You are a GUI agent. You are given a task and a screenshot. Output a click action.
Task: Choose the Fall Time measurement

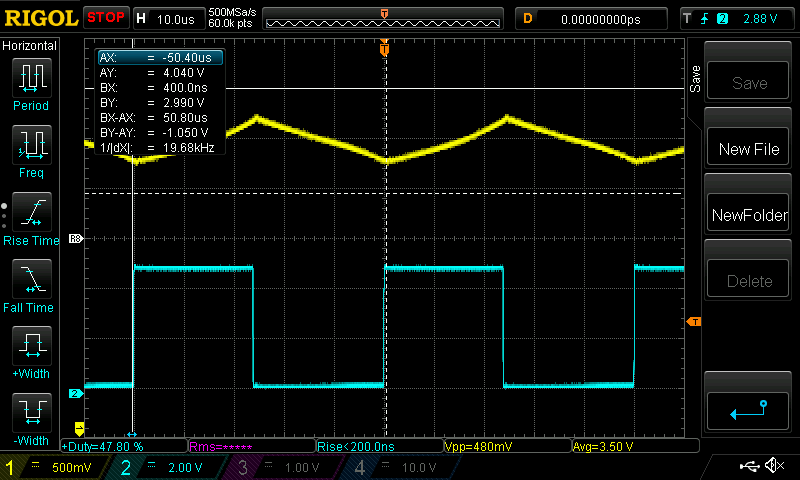point(31,285)
